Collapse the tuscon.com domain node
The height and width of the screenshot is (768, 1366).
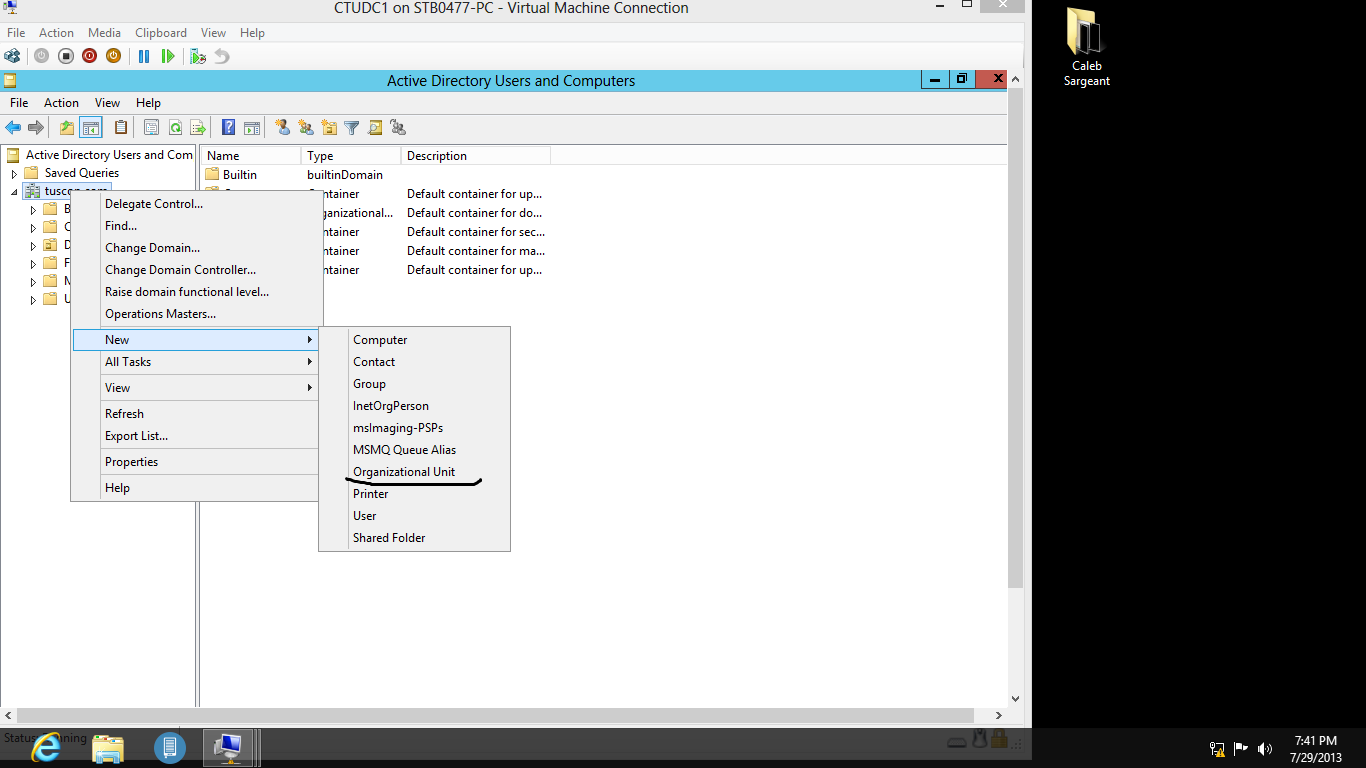coord(14,191)
